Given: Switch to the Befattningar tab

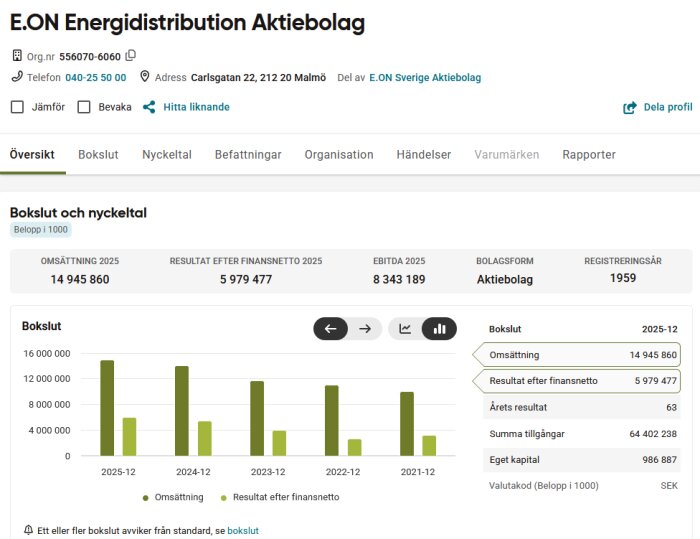Looking at the screenshot, I should [x=248, y=155].
